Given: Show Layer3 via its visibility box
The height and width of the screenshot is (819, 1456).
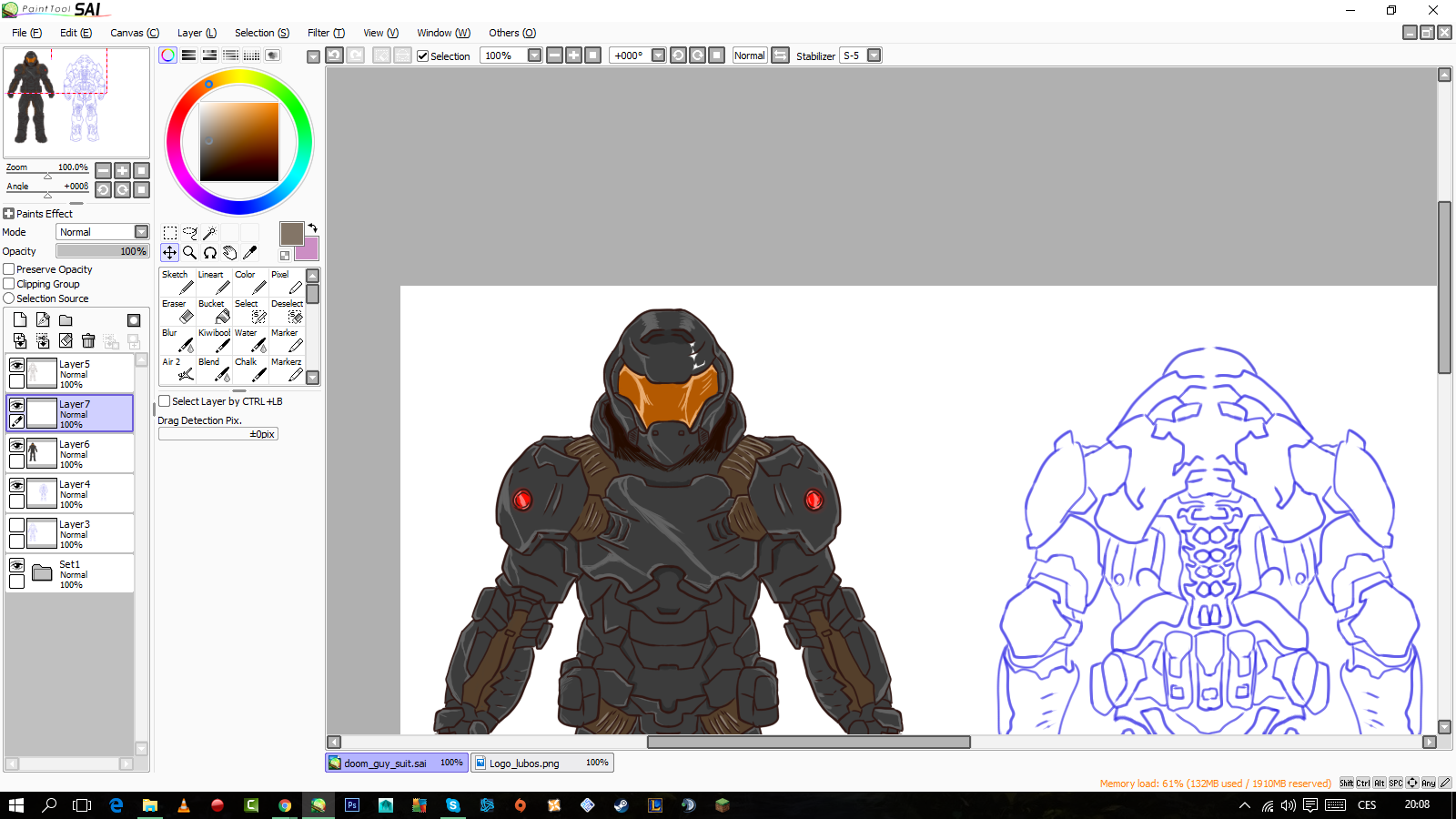Looking at the screenshot, I should (x=16, y=525).
